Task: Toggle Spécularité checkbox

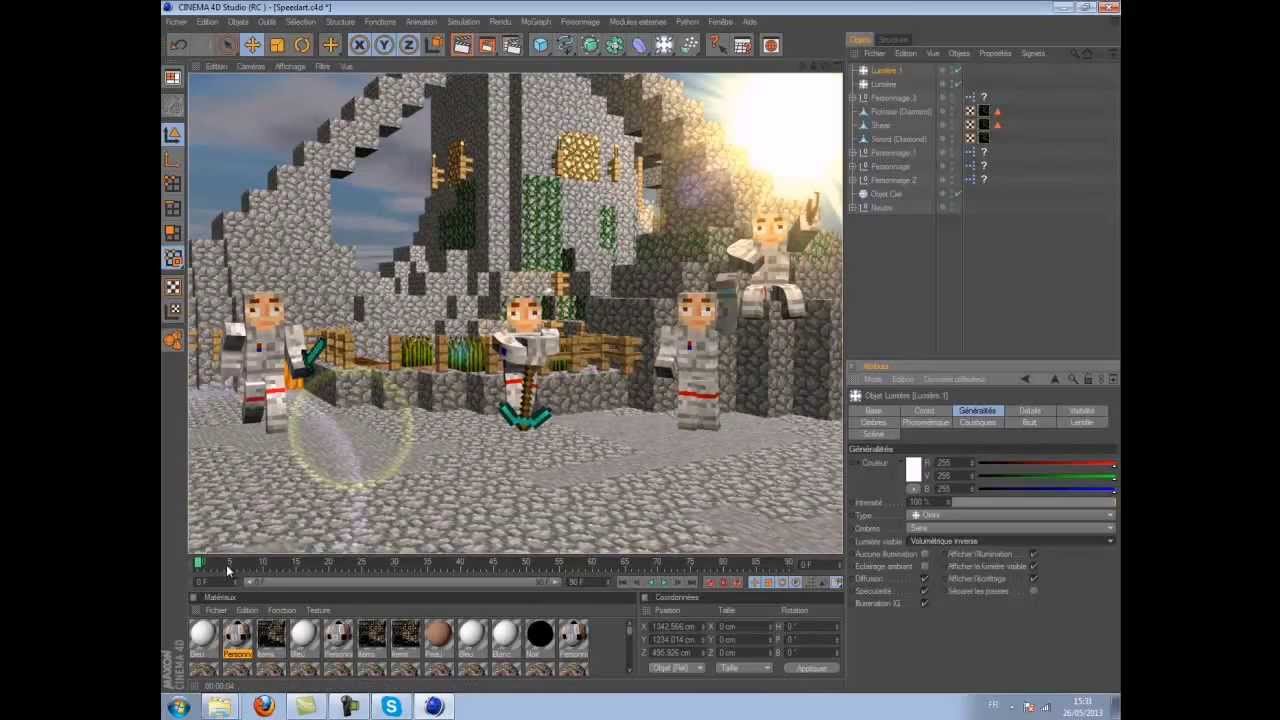Action: (924, 591)
